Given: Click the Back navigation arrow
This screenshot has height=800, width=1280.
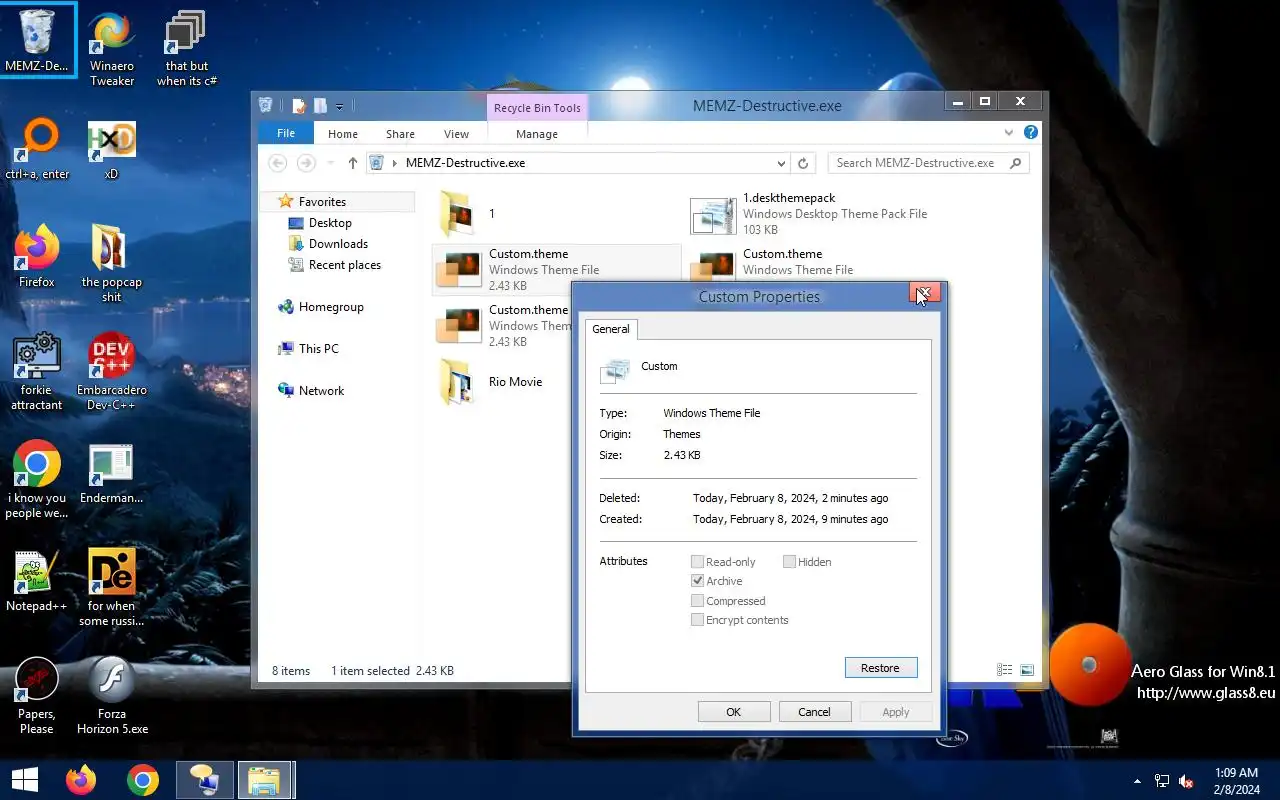Looking at the screenshot, I should pos(278,163).
